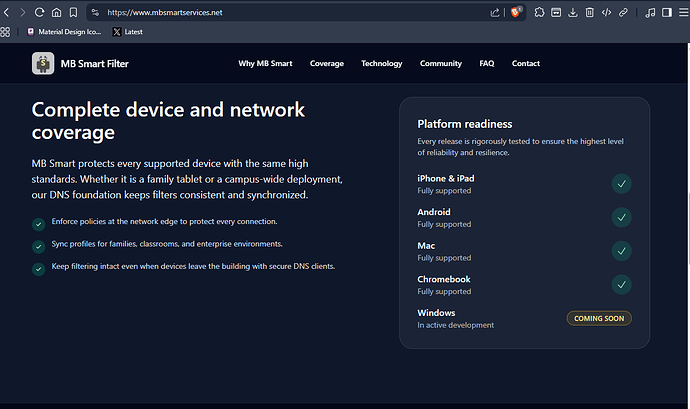
Task: Open the Community nav item
Action: [x=440, y=63]
